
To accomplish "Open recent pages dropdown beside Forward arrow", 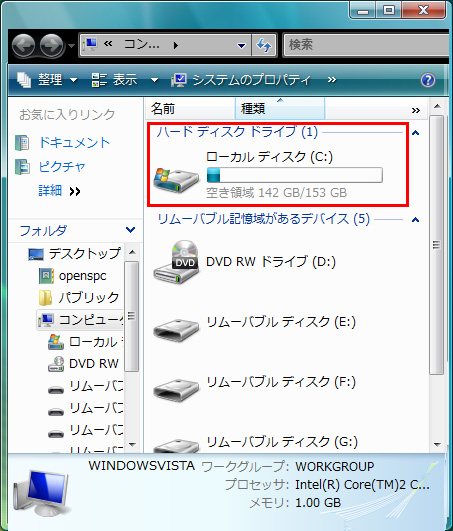I will 71,45.
